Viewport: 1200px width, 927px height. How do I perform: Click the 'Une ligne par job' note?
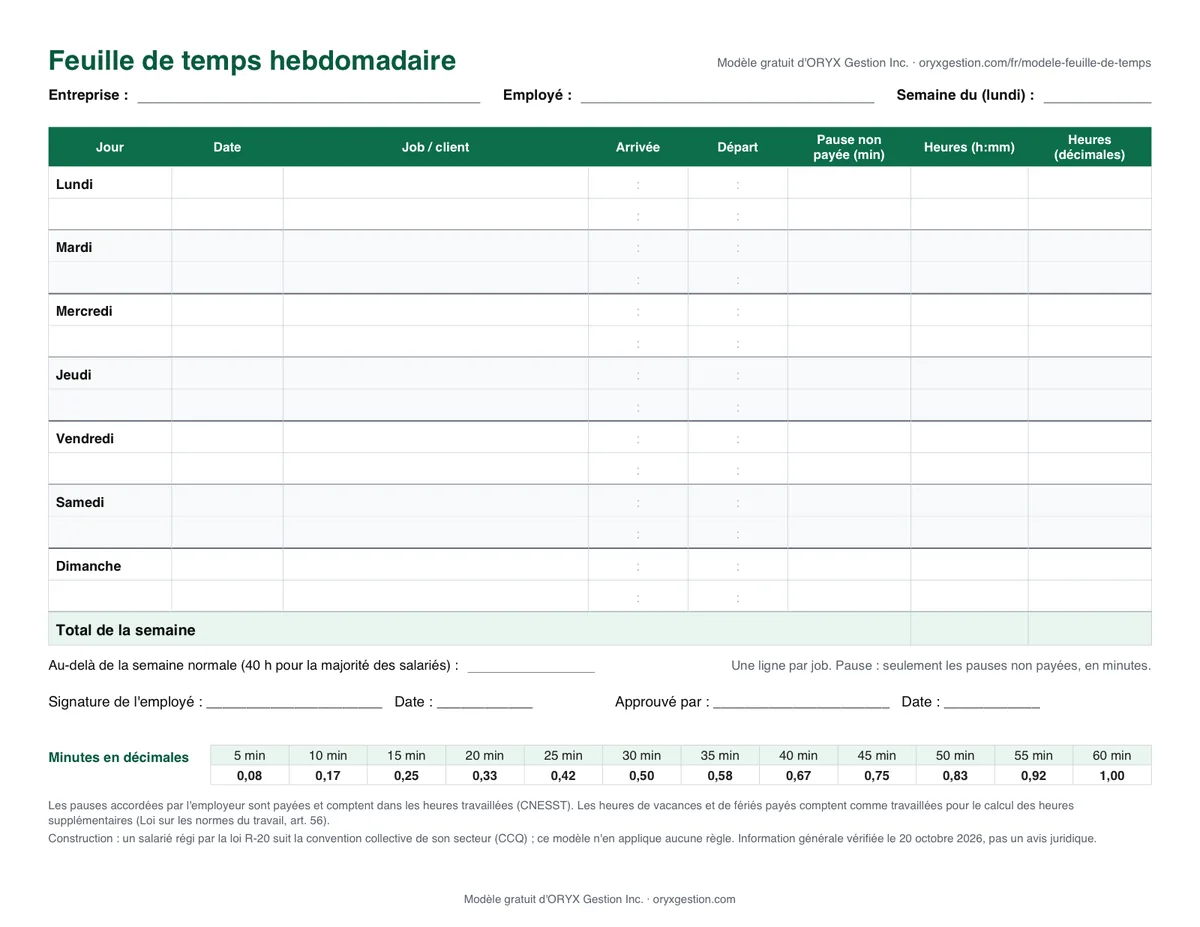tap(941, 666)
